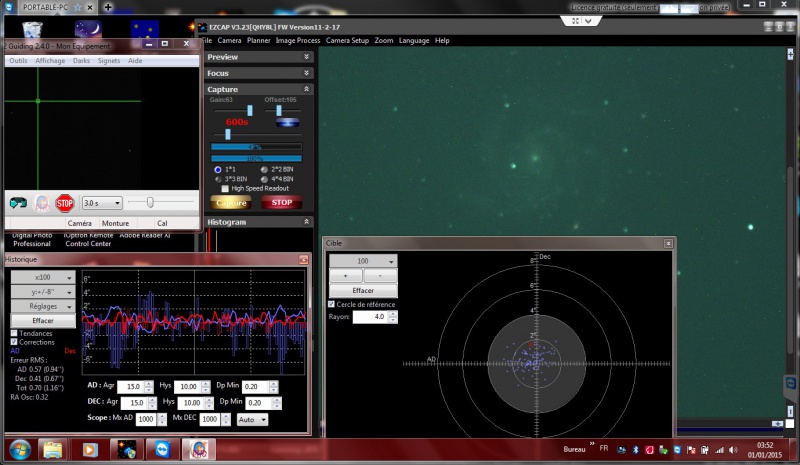The image size is (800, 465).
Task: Click the minus zoom button in Cible
Action: (381, 276)
